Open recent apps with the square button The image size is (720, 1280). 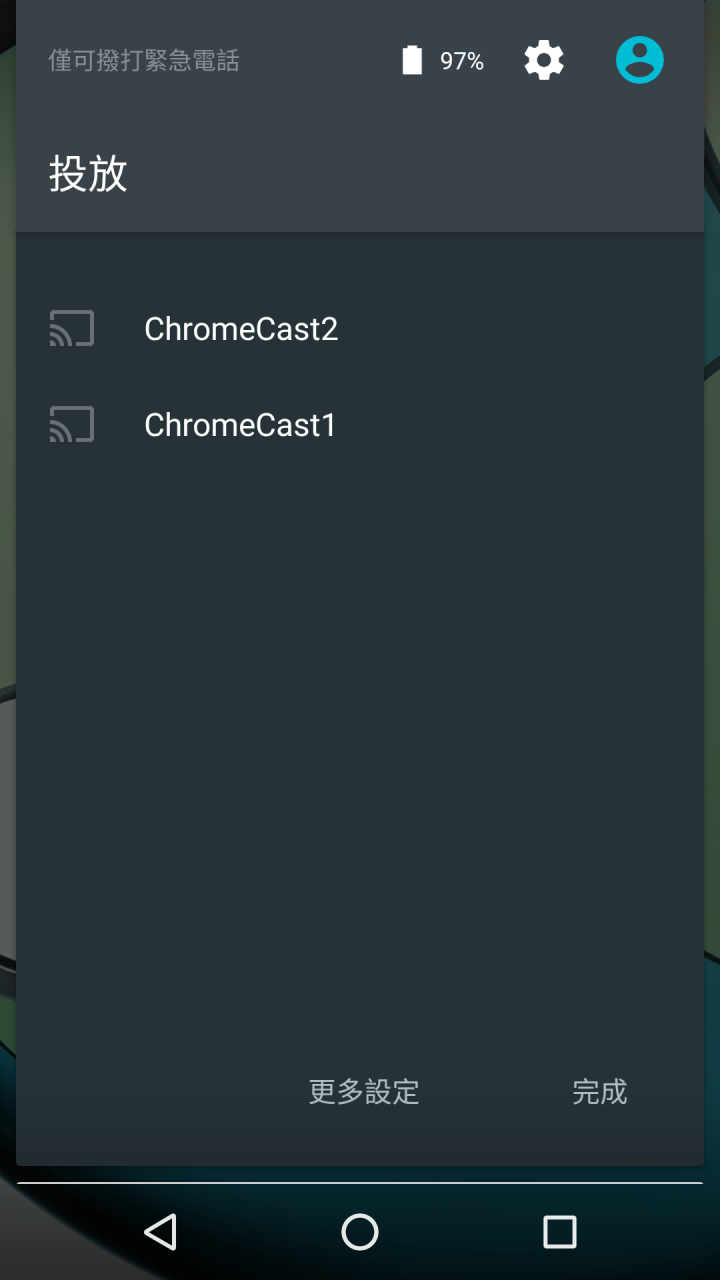[560, 1232]
